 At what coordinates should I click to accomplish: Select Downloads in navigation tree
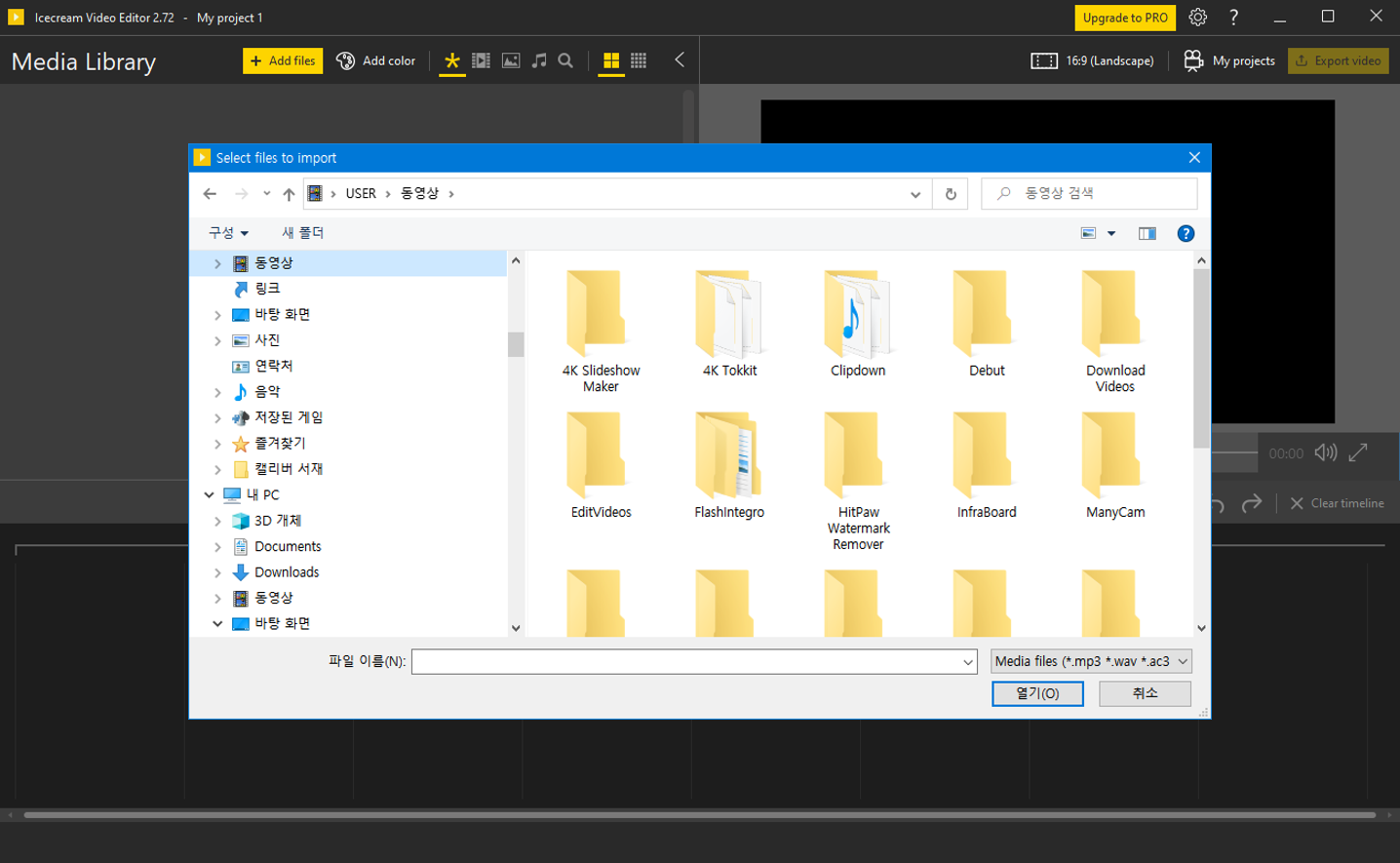pos(287,572)
